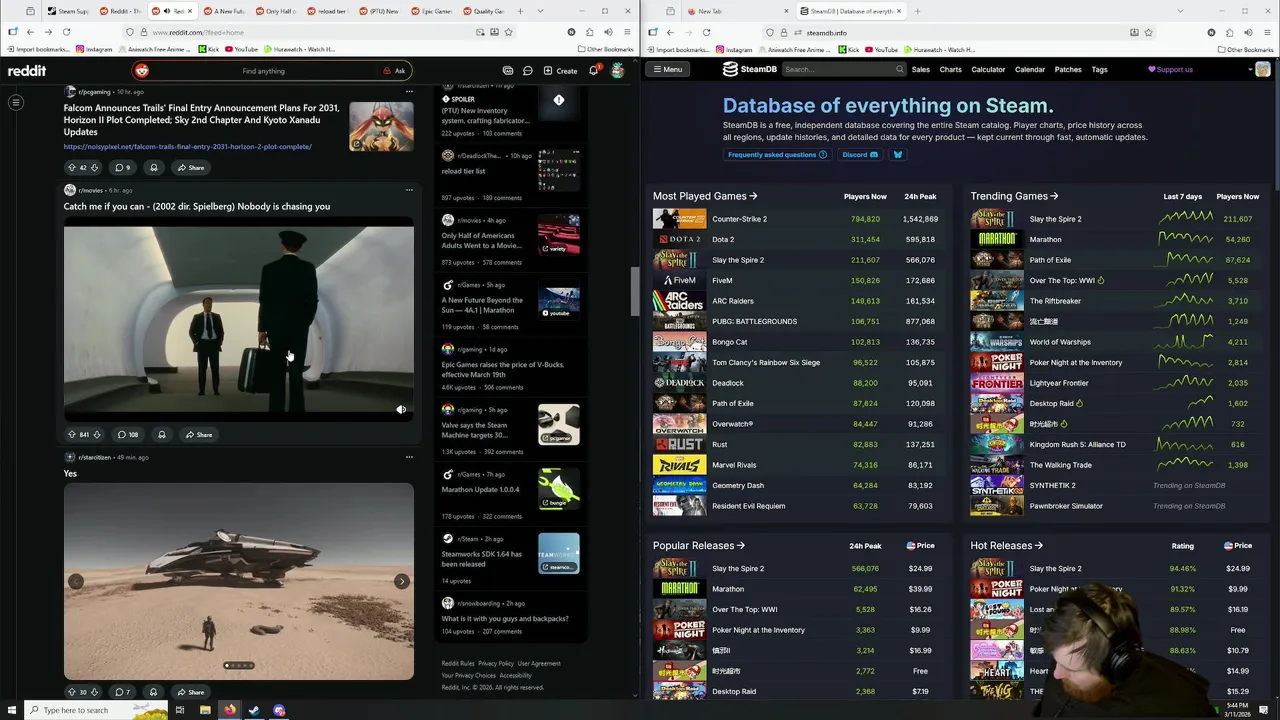
Task: Upvote the Catch me if you can post
Action: [x=71, y=434]
